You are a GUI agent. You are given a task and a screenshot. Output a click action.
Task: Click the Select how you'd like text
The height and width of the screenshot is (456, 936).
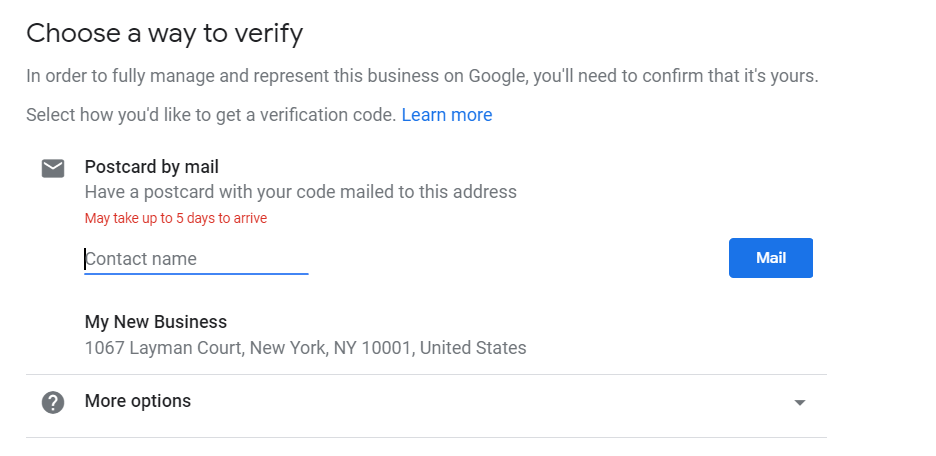pyautogui.click(x=211, y=115)
